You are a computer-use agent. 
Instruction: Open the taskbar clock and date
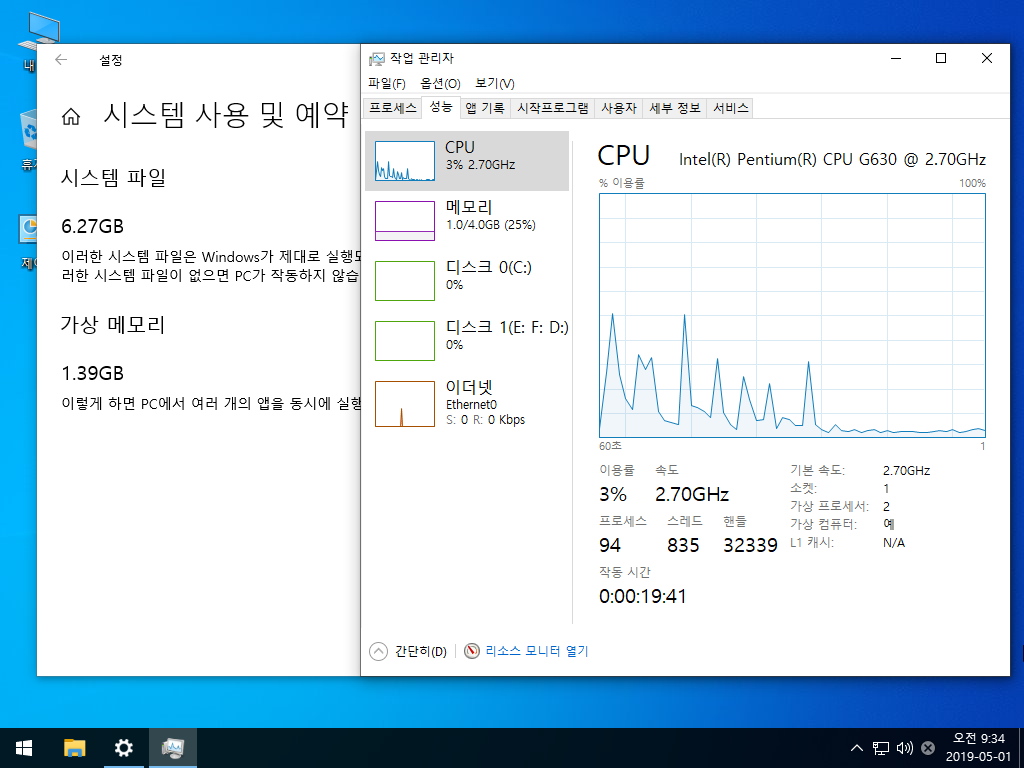coord(979,748)
